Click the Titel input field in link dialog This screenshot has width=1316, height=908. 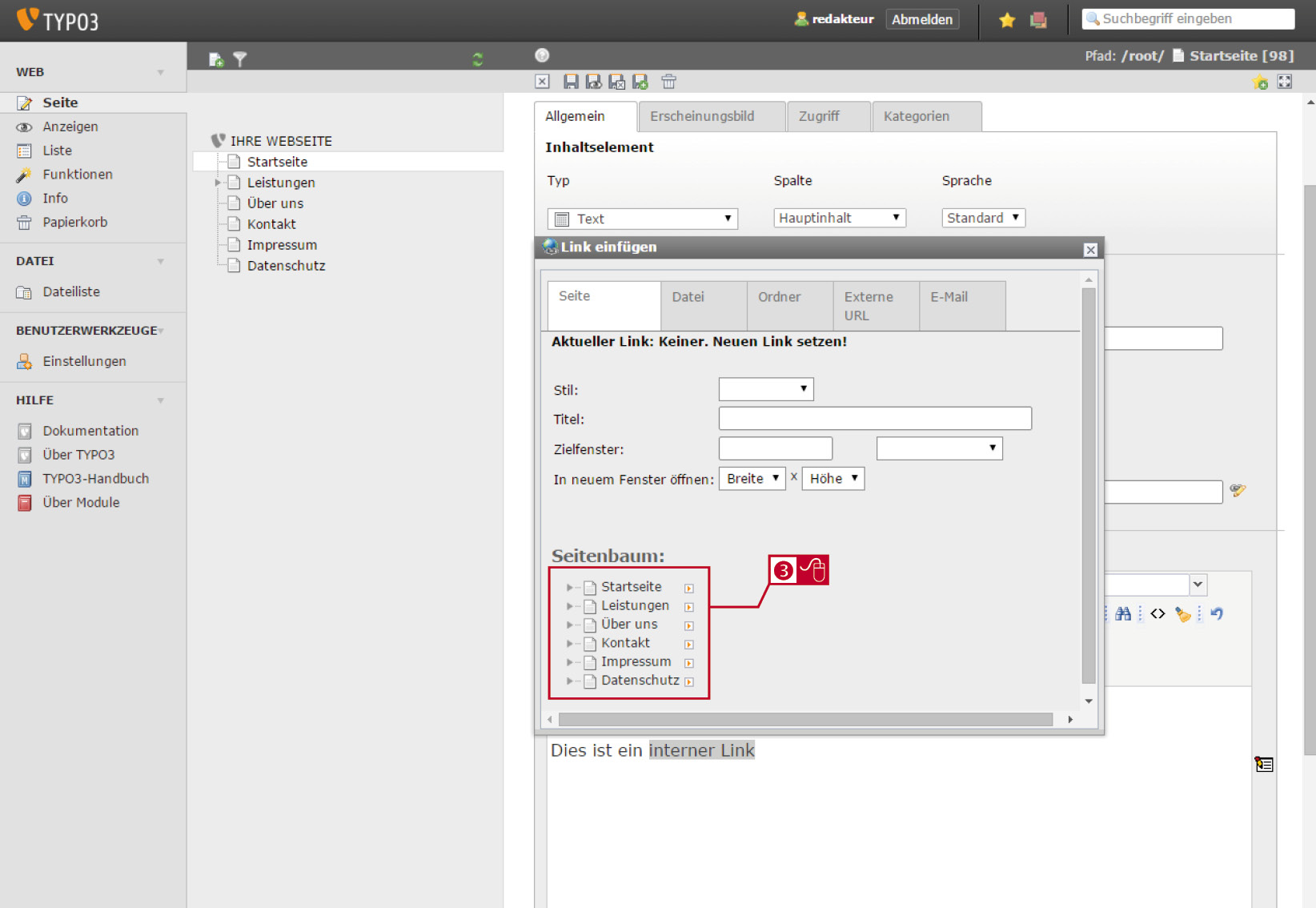[875, 419]
